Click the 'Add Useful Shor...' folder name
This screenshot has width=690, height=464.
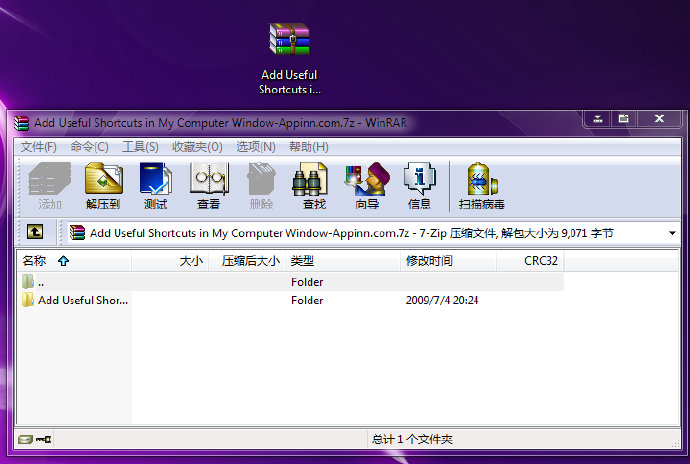[x=83, y=300]
